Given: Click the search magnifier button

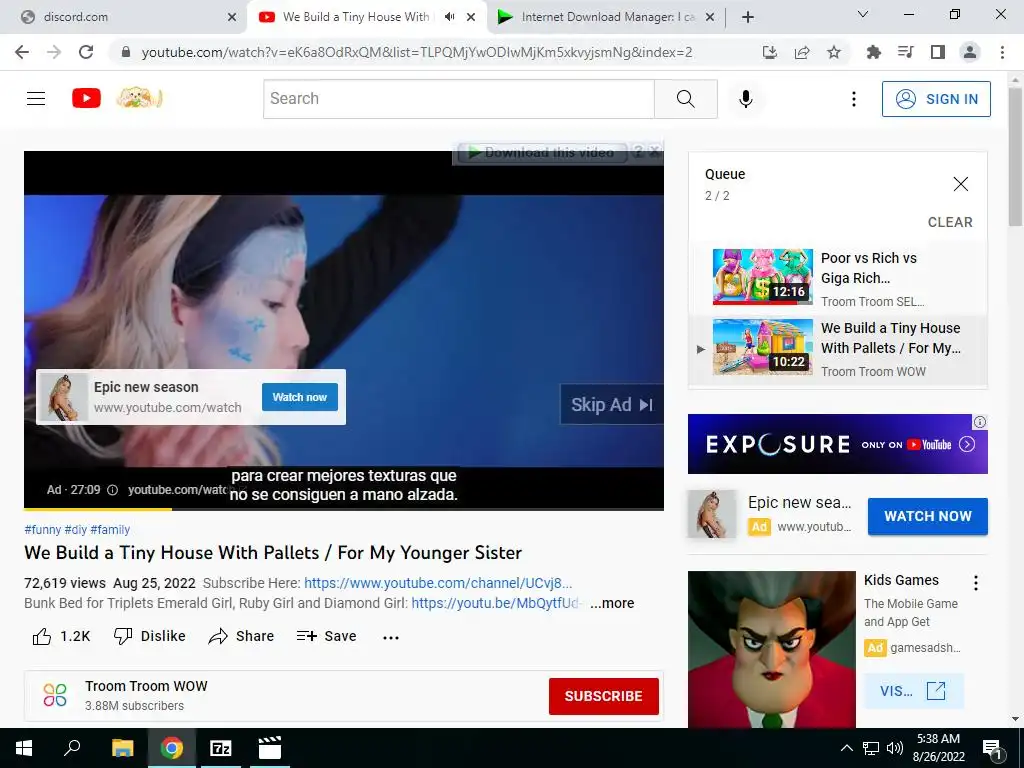Looking at the screenshot, I should coord(686,99).
